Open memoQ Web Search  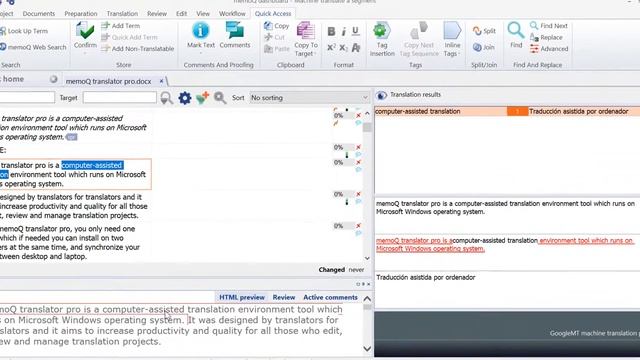coord(33,47)
